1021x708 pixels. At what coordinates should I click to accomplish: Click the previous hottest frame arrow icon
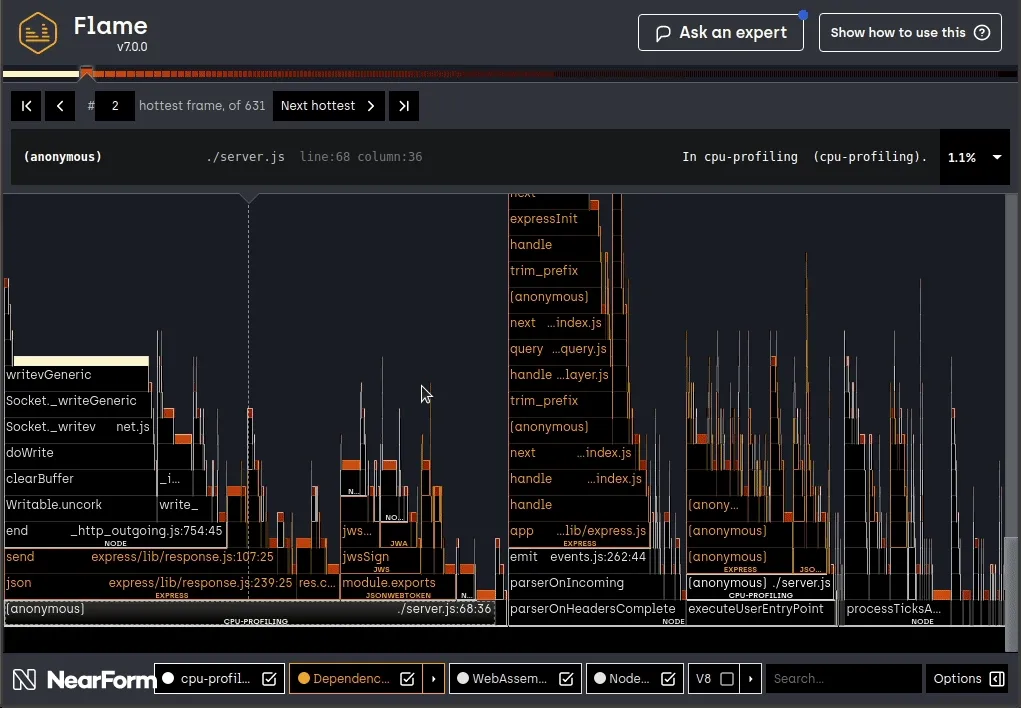tap(59, 105)
